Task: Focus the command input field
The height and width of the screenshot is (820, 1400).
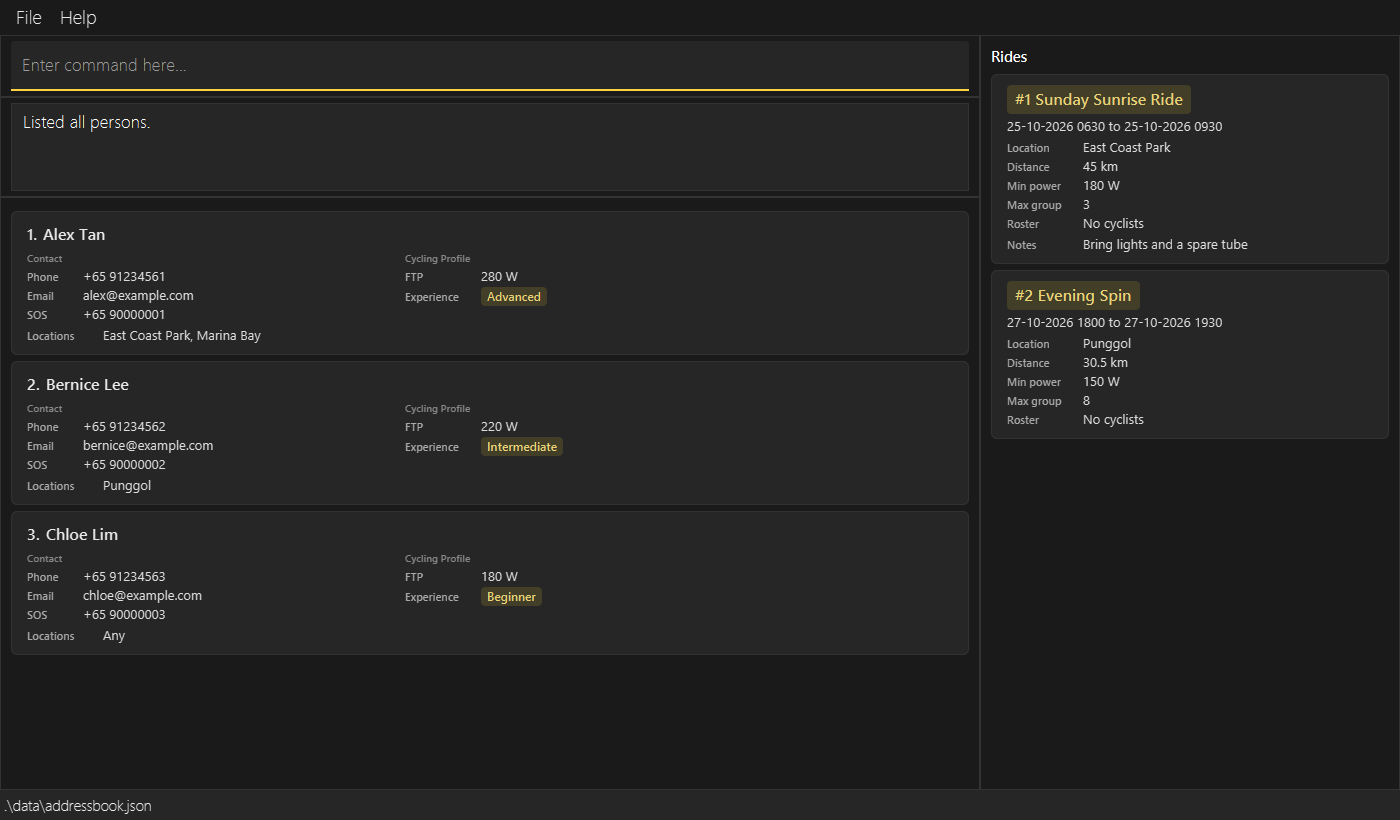Action: (x=490, y=66)
